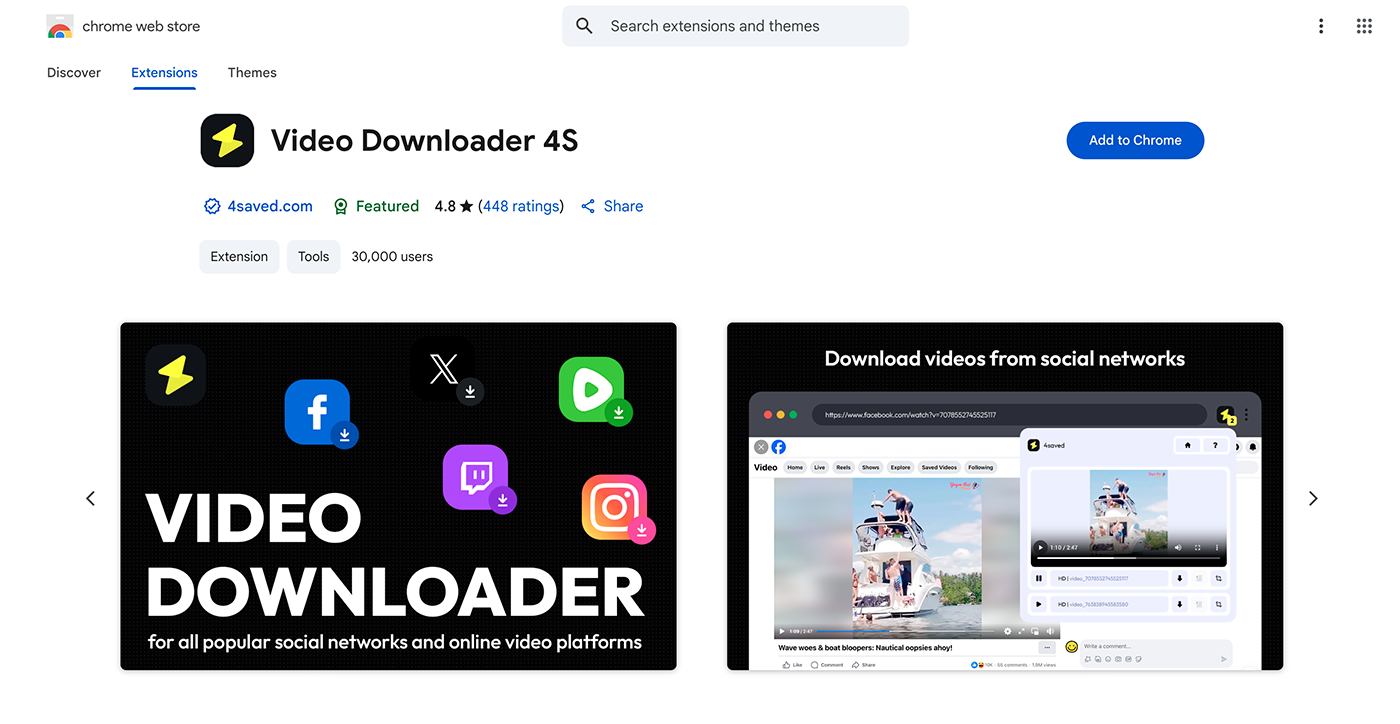The width and height of the screenshot is (1400, 724).
Task: Click the Featured award badge icon
Action: 340,206
